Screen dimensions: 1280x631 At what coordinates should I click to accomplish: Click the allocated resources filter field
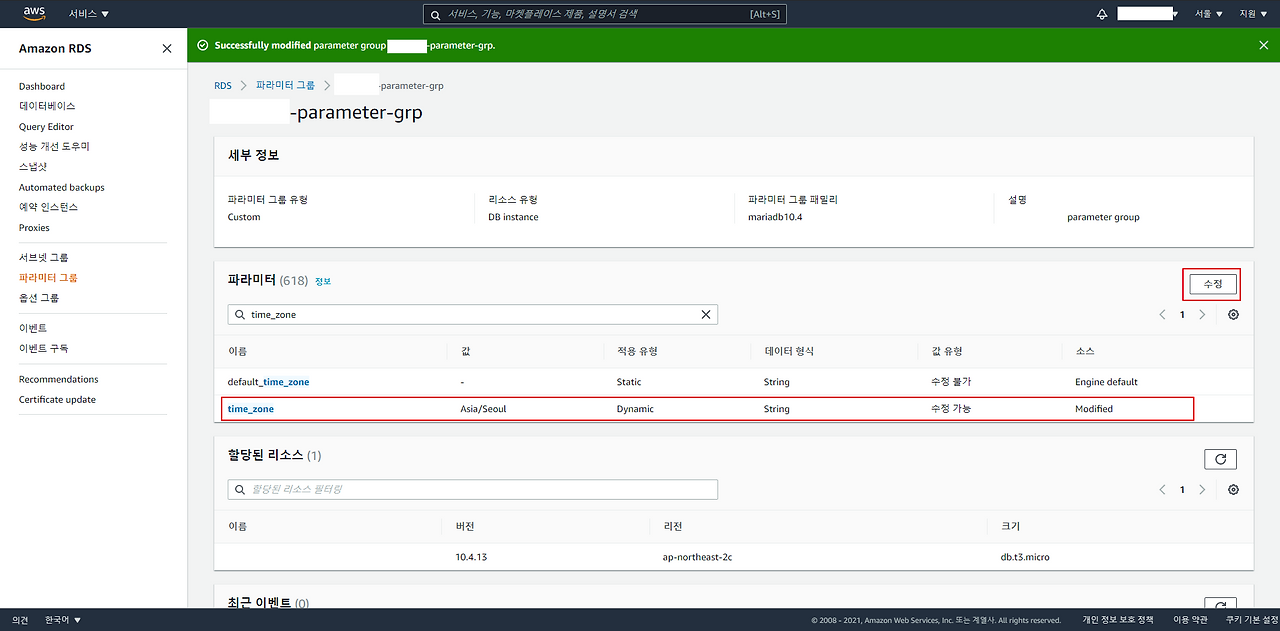(x=470, y=489)
